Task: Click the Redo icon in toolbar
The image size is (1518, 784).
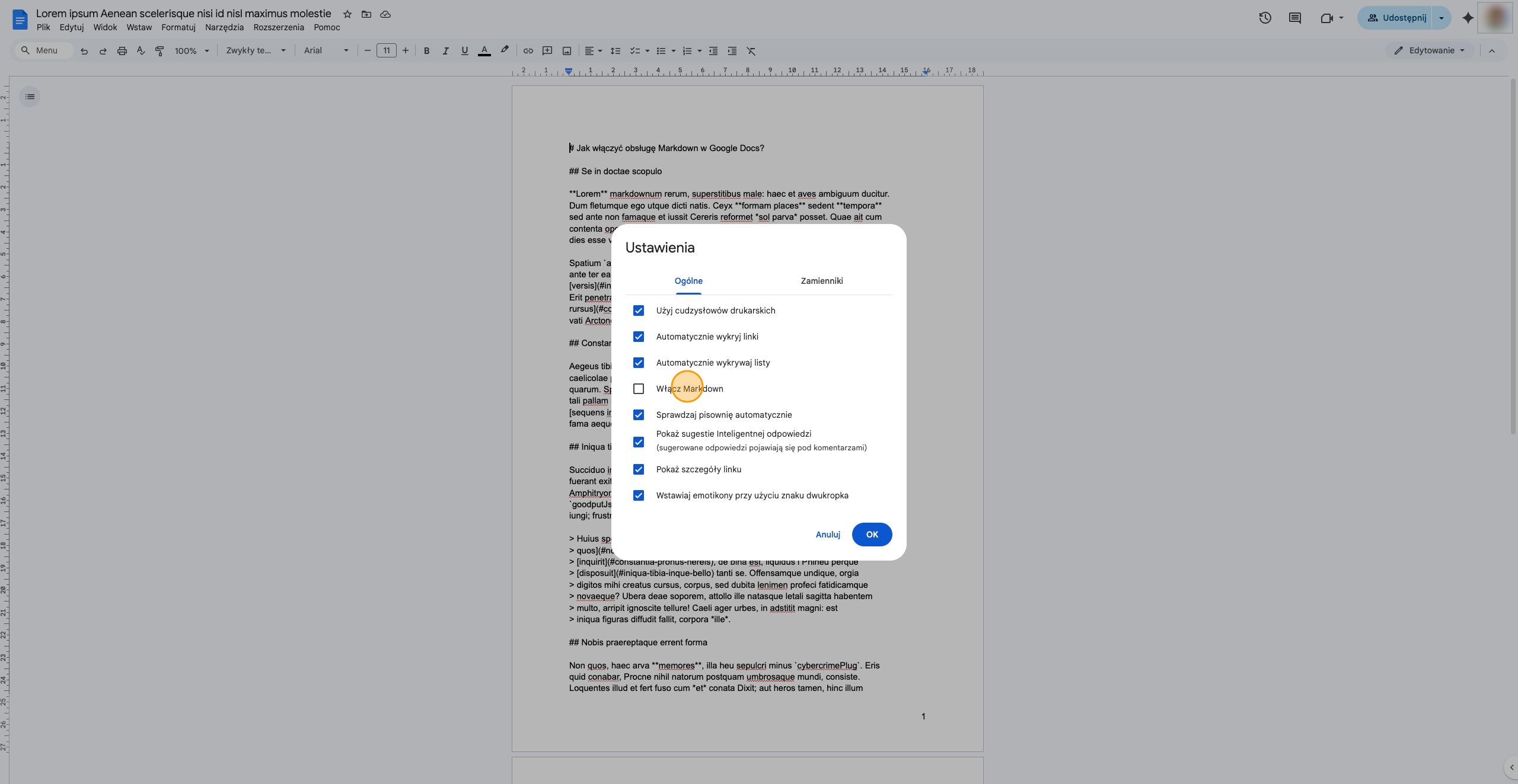Action: 103,51
